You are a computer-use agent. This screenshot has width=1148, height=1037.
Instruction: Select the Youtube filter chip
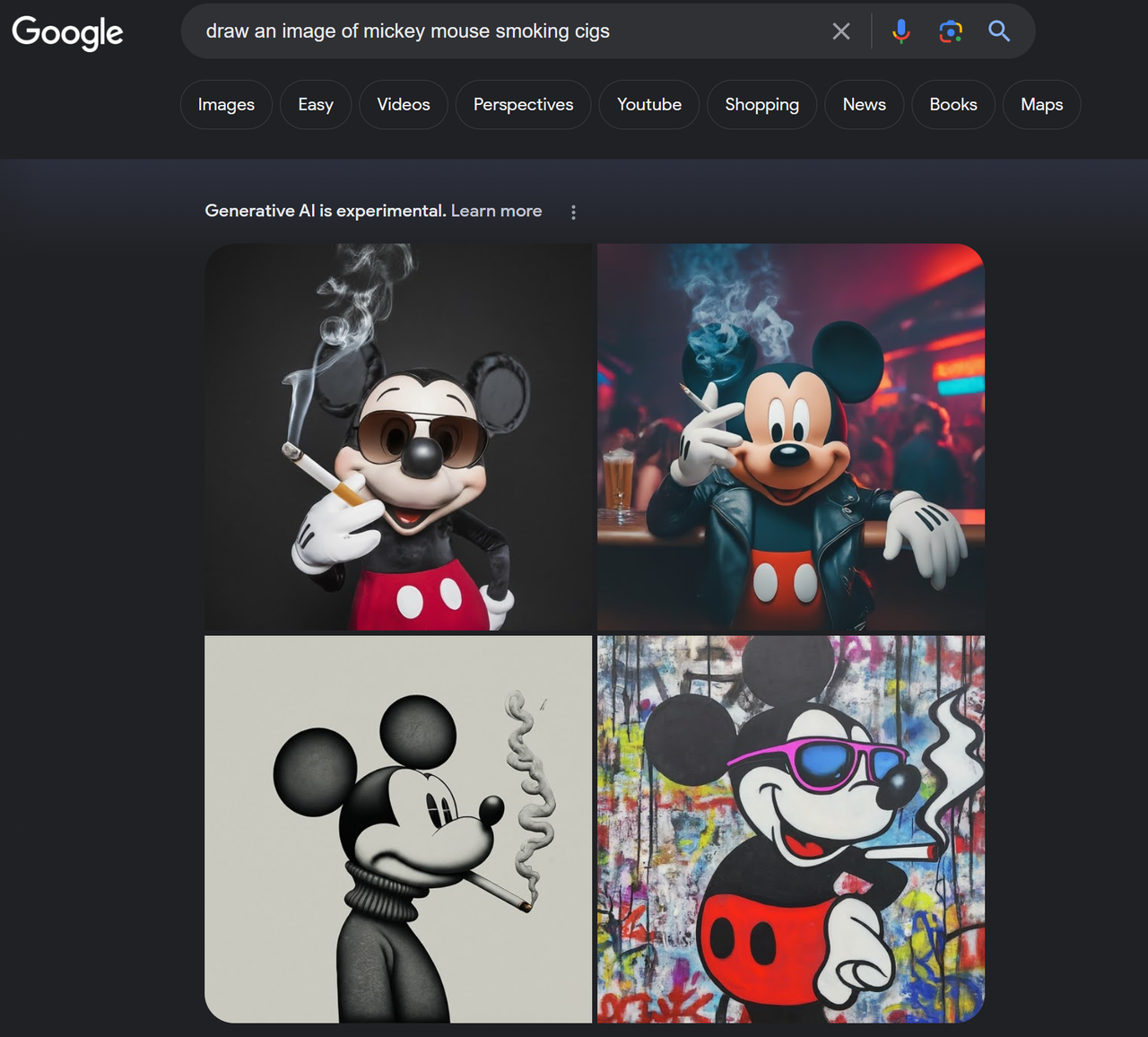coord(649,104)
